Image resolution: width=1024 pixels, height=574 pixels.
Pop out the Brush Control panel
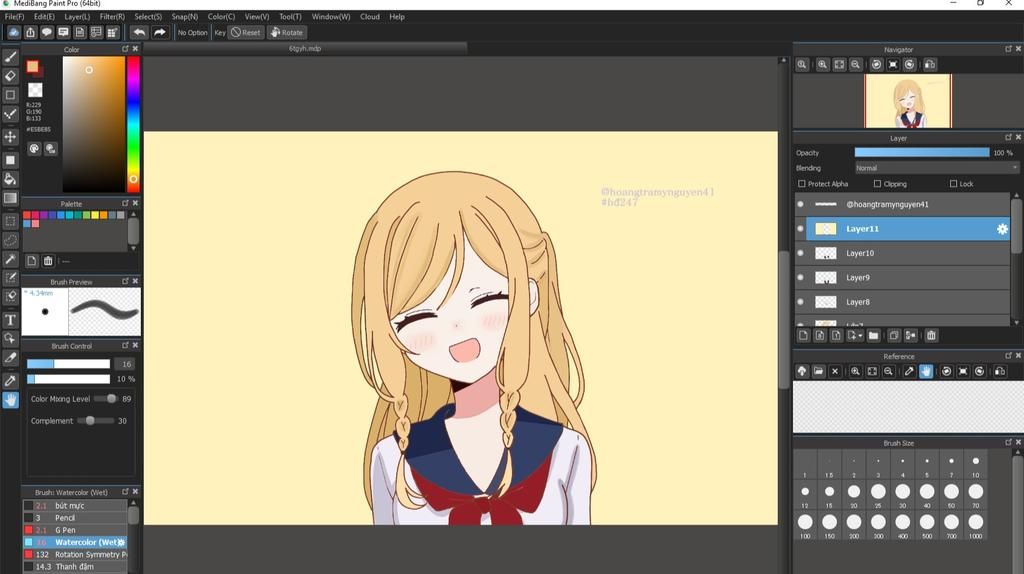pos(125,345)
